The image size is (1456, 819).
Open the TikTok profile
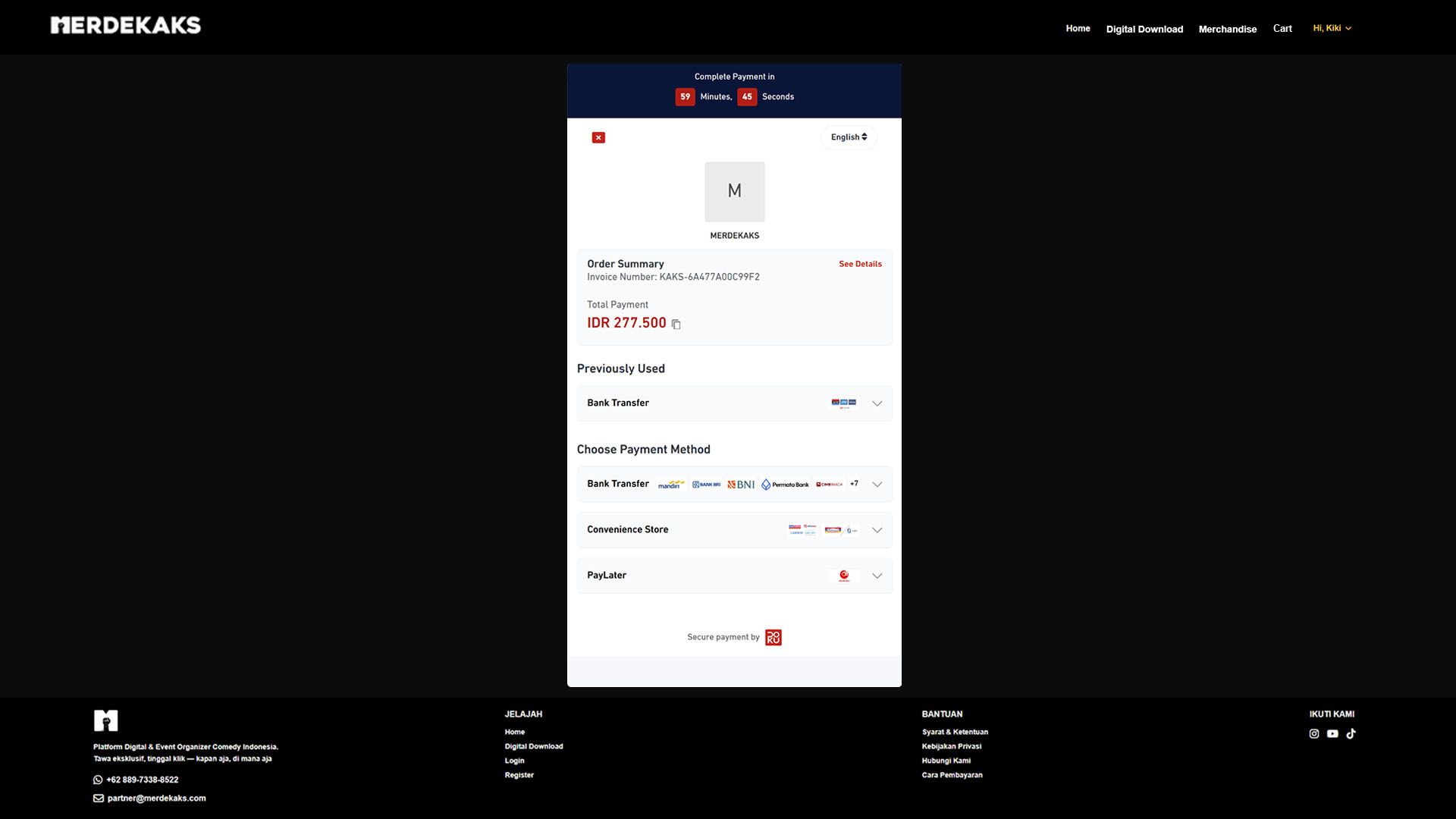pos(1351,733)
